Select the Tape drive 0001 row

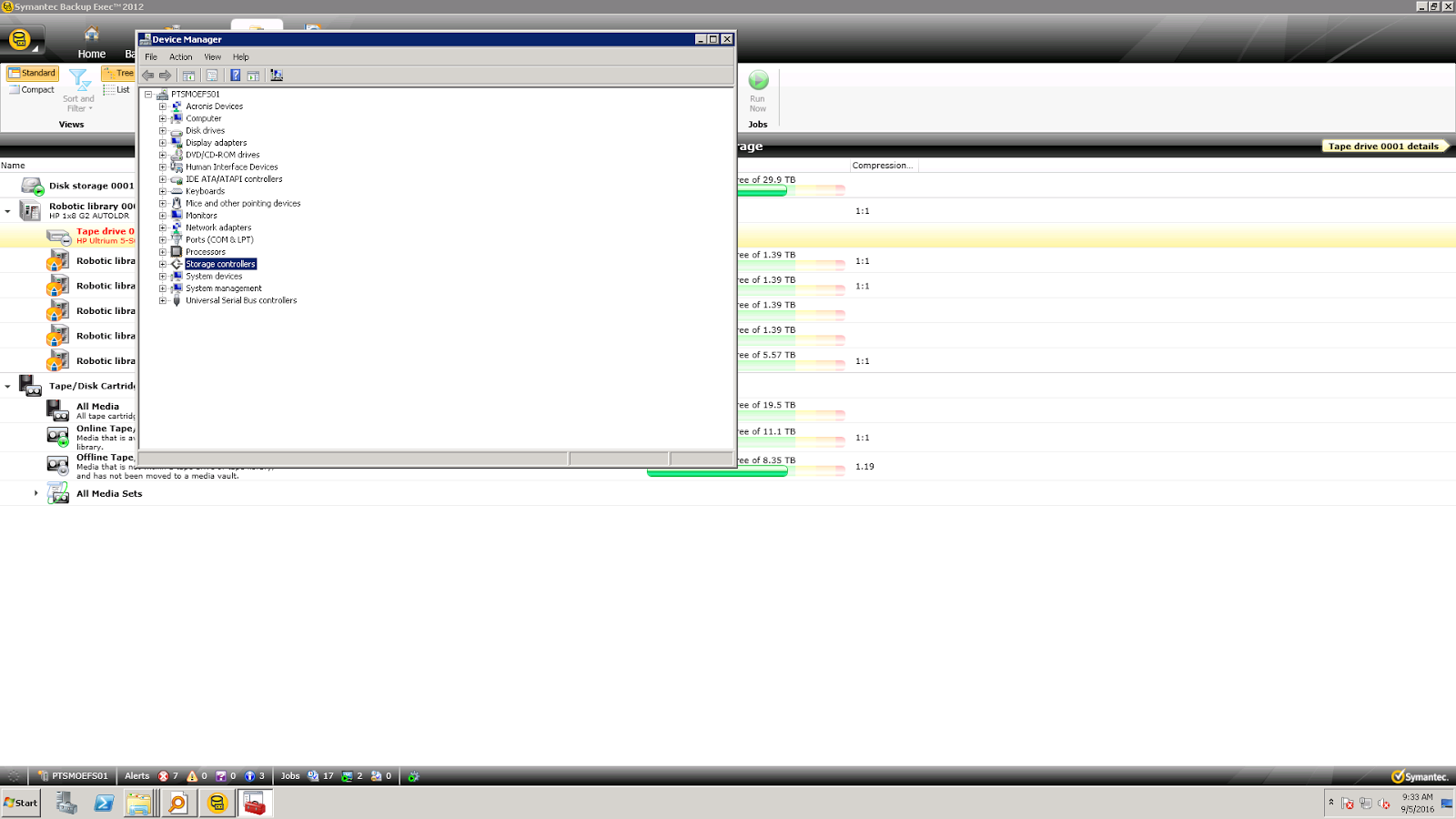[100, 235]
